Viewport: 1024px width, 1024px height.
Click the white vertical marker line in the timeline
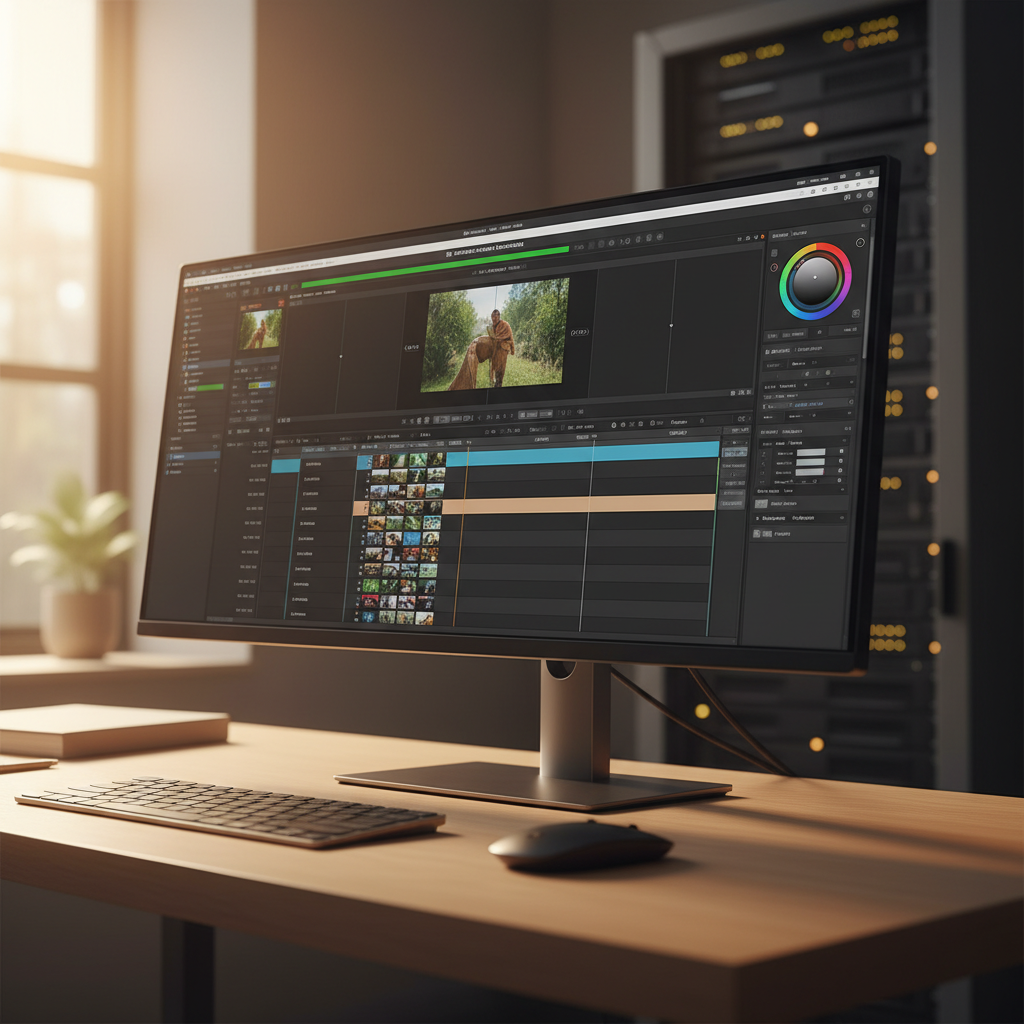click(x=586, y=536)
